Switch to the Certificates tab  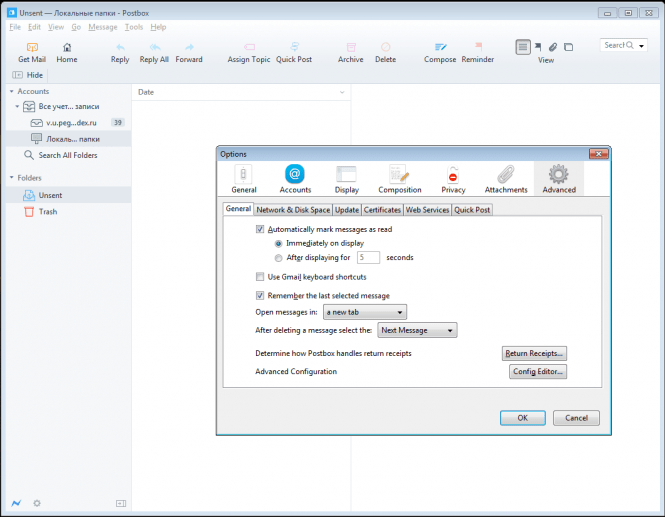tap(382, 210)
